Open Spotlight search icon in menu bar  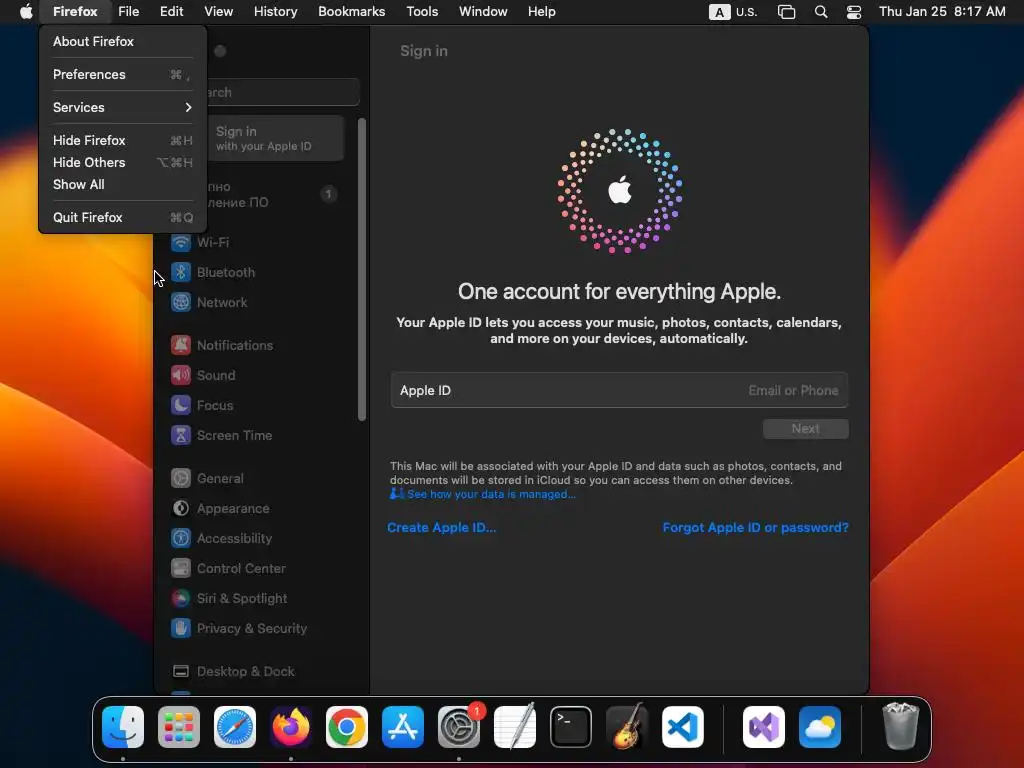(821, 12)
